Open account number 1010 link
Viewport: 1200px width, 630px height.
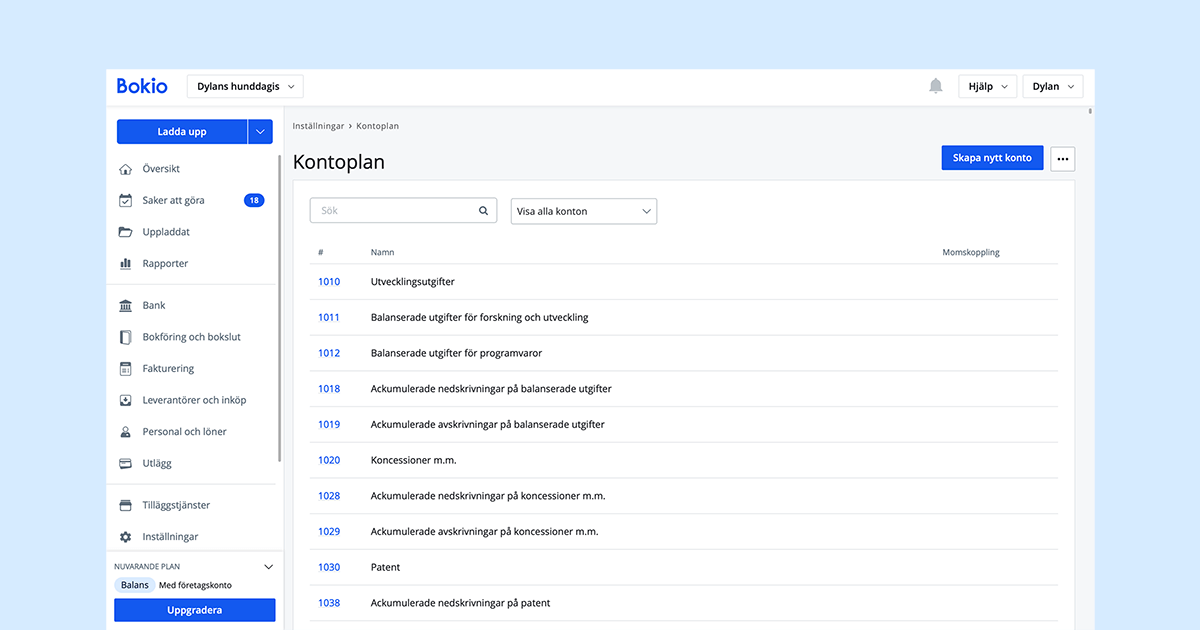pyautogui.click(x=329, y=282)
